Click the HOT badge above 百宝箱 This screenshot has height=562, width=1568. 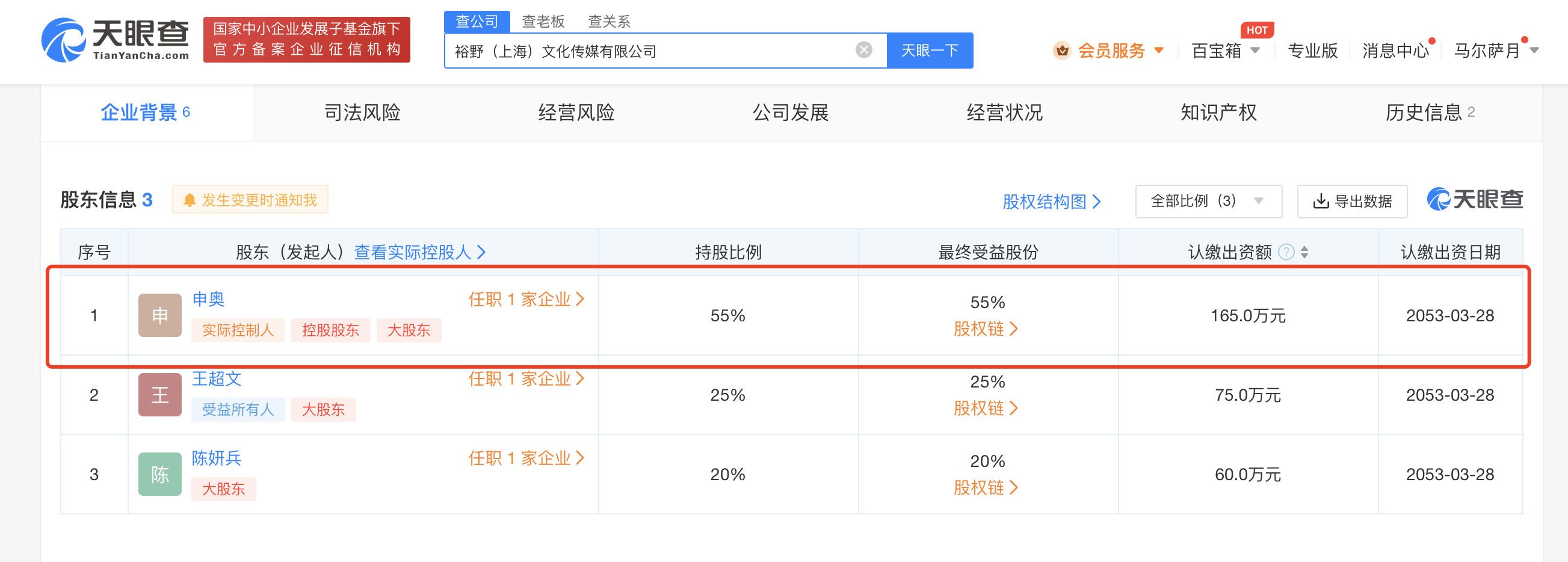(x=1256, y=30)
